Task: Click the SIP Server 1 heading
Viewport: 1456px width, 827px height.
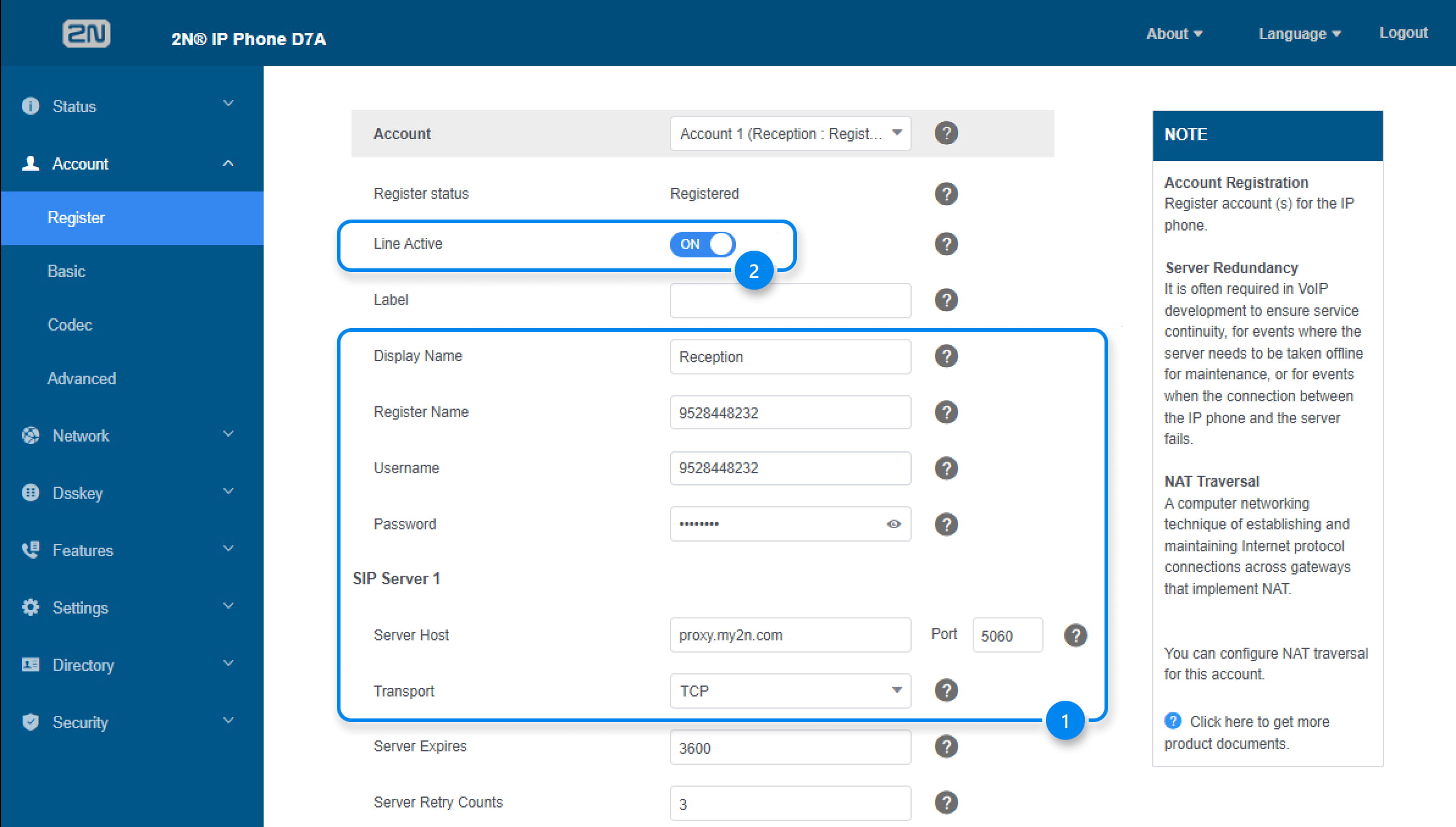Action: 397,579
